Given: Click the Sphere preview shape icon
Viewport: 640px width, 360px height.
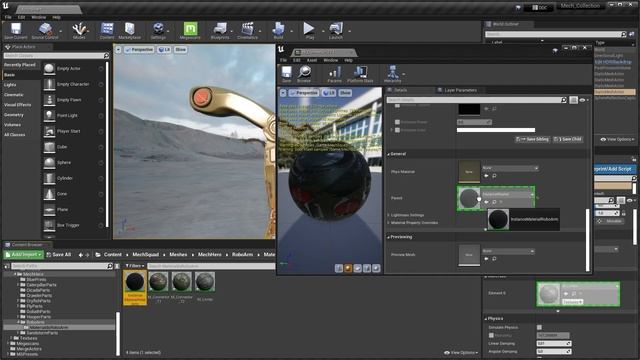Looking at the screenshot, I should [x=348, y=268].
